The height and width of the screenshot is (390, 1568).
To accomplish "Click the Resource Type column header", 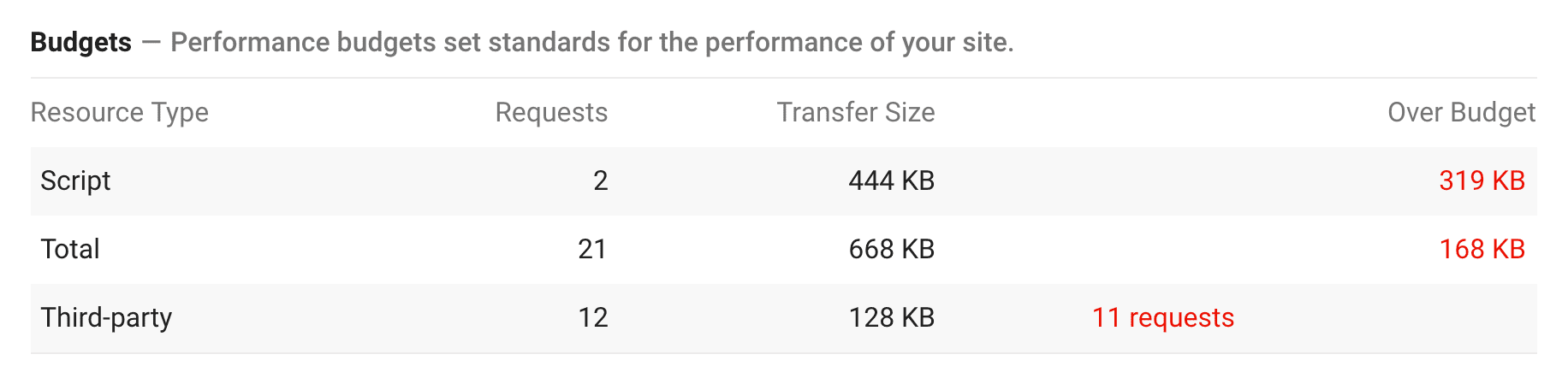I will point(120,112).
